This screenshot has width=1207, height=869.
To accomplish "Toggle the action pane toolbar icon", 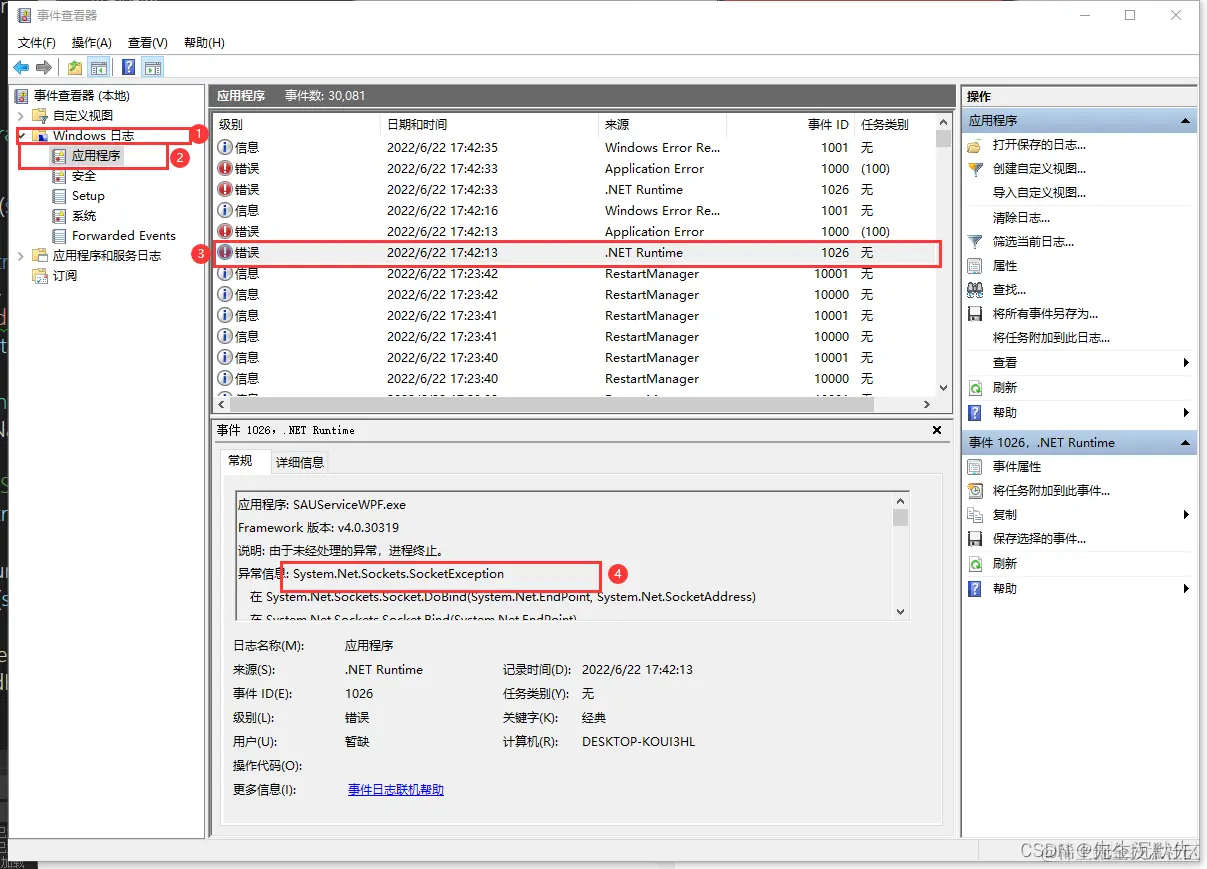I will 153,67.
